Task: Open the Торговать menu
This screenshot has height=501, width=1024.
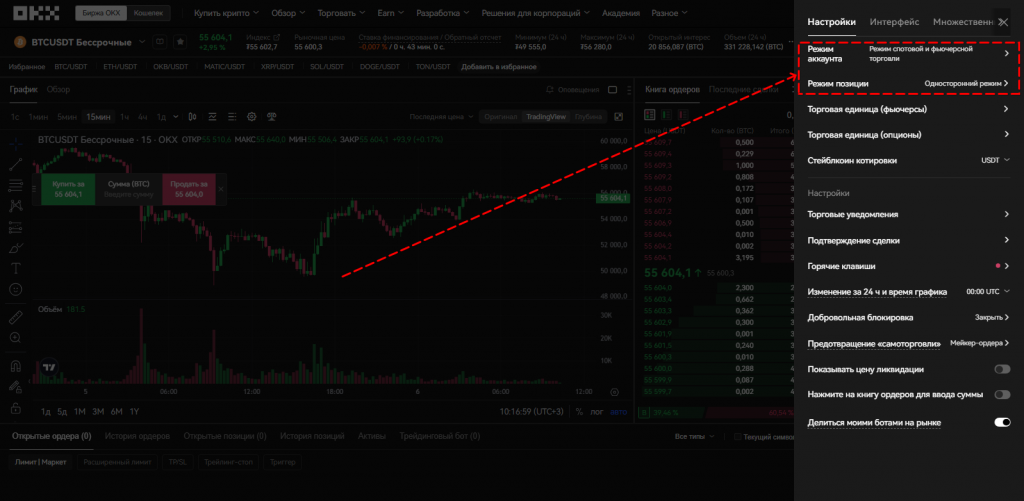Action: coord(341,13)
